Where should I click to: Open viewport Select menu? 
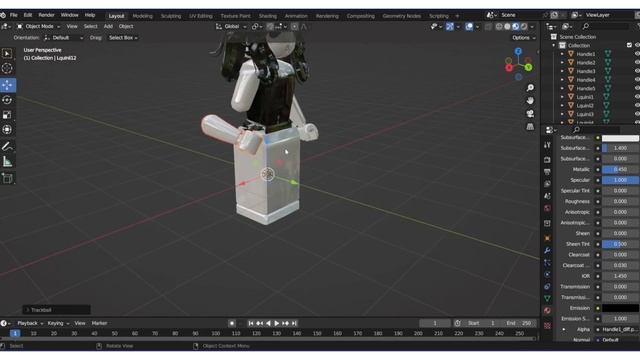coord(91,27)
